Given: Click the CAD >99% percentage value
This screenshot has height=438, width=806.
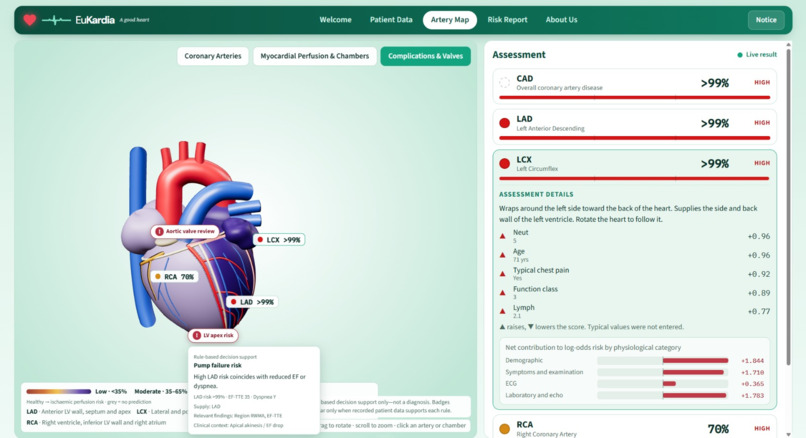Looking at the screenshot, I should point(715,83).
